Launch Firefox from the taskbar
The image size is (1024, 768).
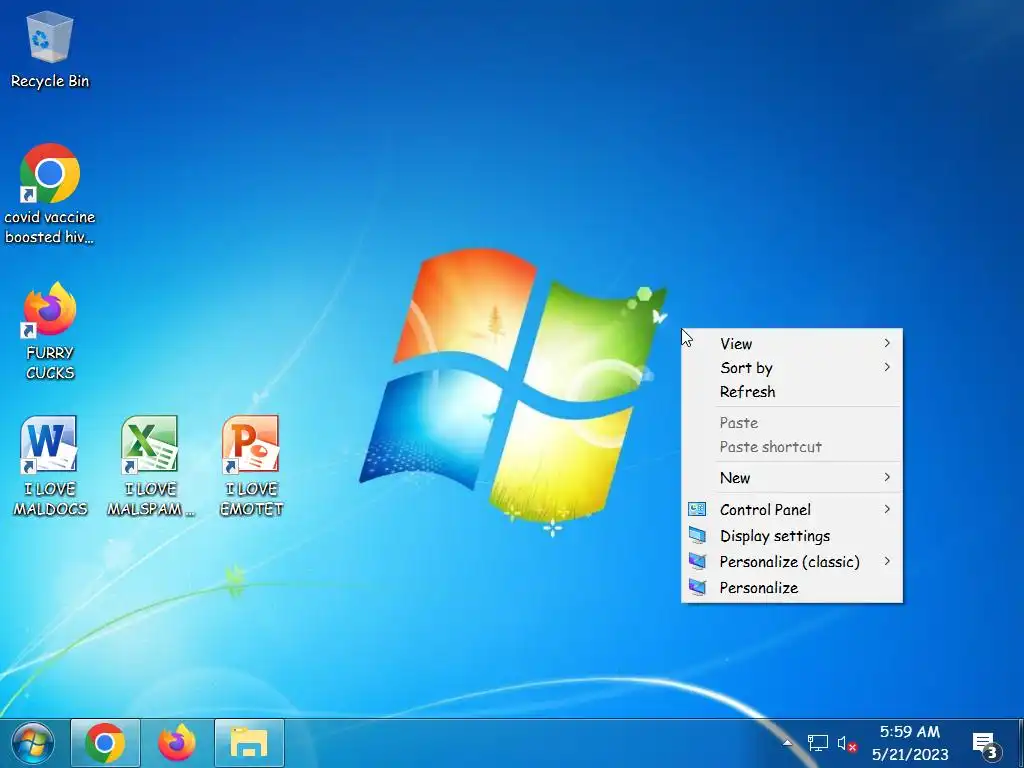point(176,743)
